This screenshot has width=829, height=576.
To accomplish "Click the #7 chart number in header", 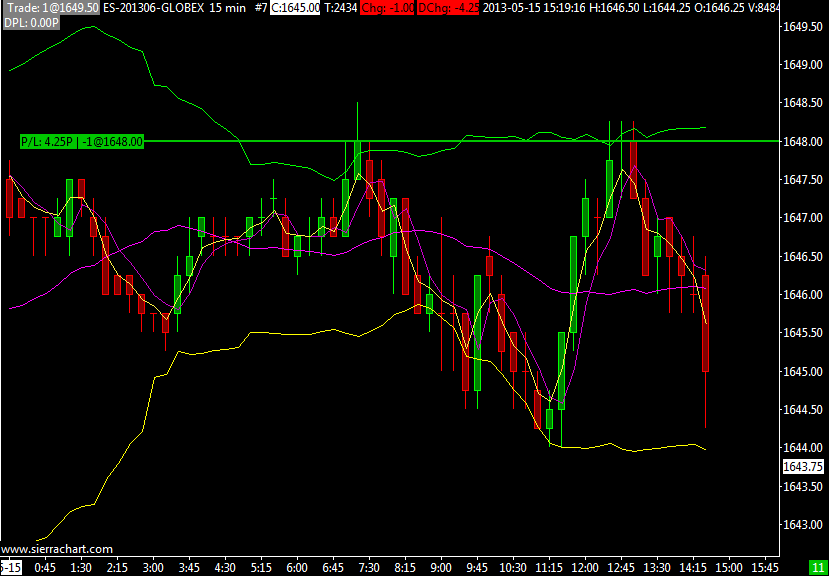I will [260, 8].
